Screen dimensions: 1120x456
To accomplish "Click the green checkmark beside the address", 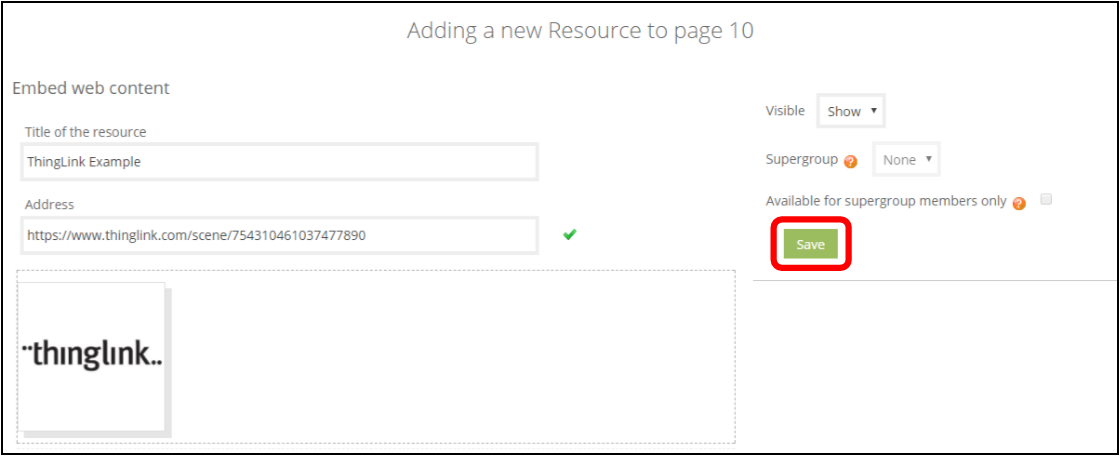I will coord(569,234).
